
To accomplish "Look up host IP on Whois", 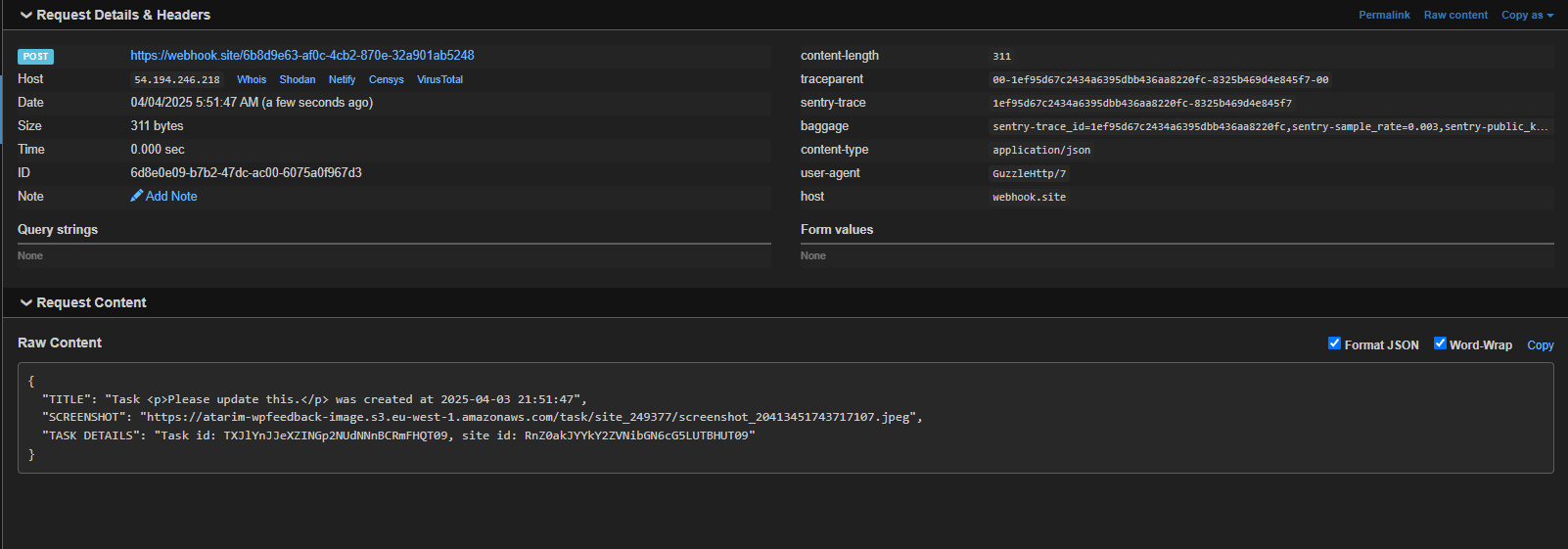I will [x=252, y=79].
